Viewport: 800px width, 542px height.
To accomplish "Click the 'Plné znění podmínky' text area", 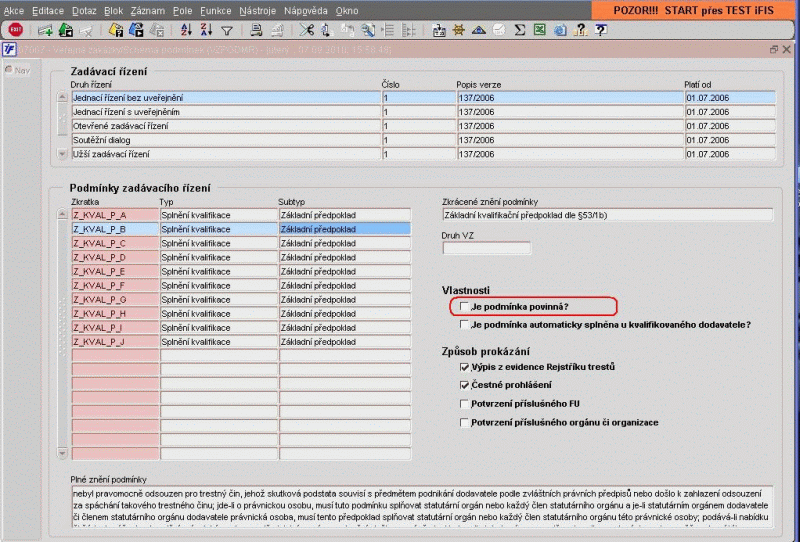I will point(422,506).
